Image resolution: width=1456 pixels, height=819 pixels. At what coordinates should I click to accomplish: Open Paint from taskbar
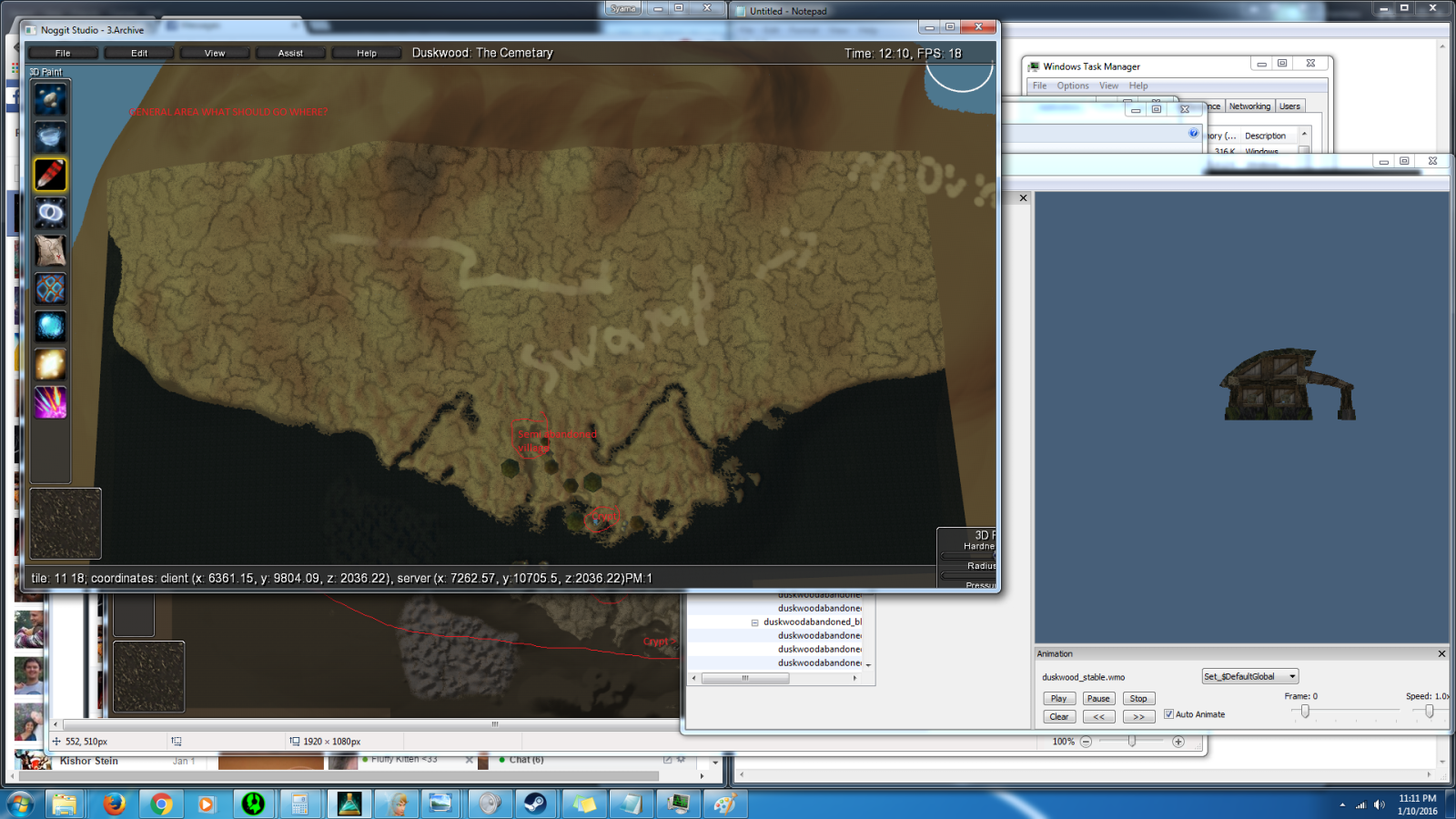(725, 804)
